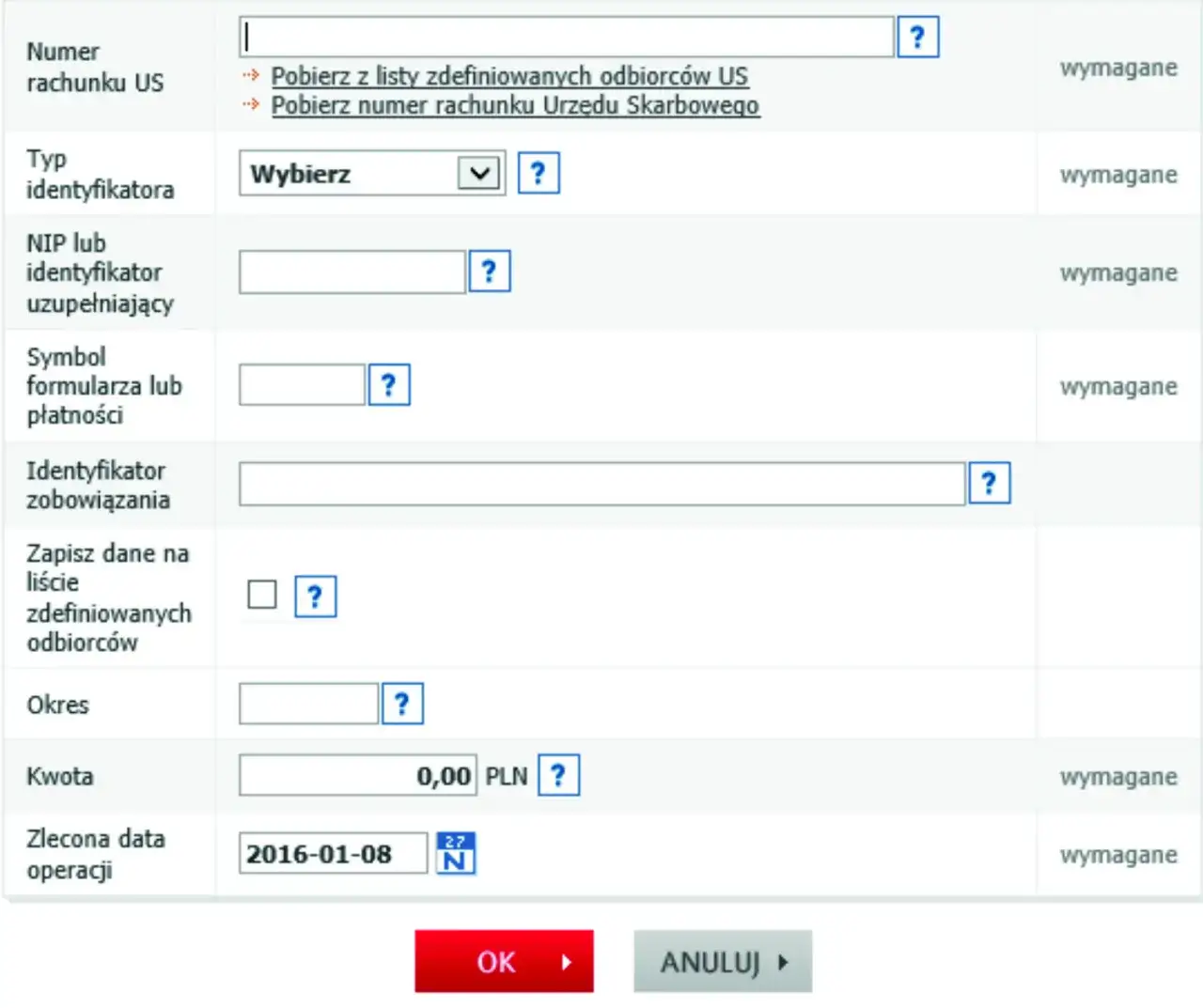The image size is (1203, 1008).
Task: Open help for Identyfikator zobowiązania
Action: (990, 482)
